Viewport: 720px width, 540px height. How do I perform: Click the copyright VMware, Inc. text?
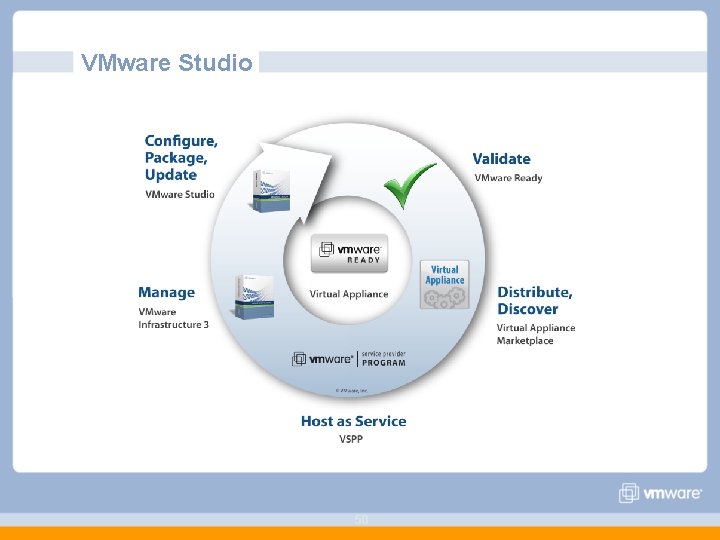click(x=352, y=391)
